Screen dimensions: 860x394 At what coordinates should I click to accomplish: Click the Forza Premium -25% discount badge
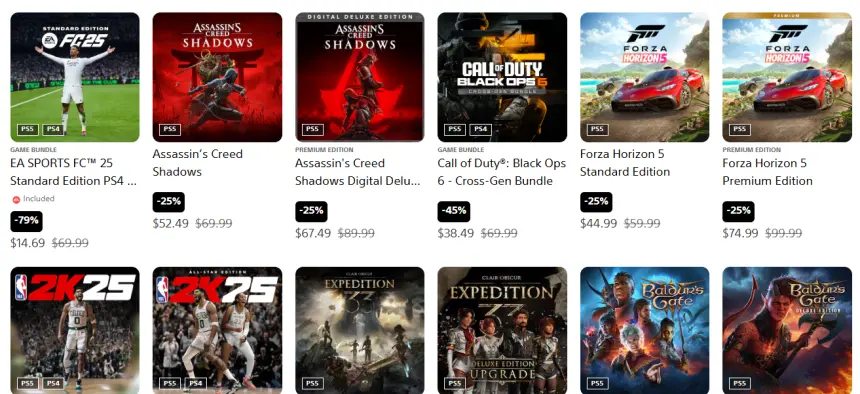click(x=738, y=211)
